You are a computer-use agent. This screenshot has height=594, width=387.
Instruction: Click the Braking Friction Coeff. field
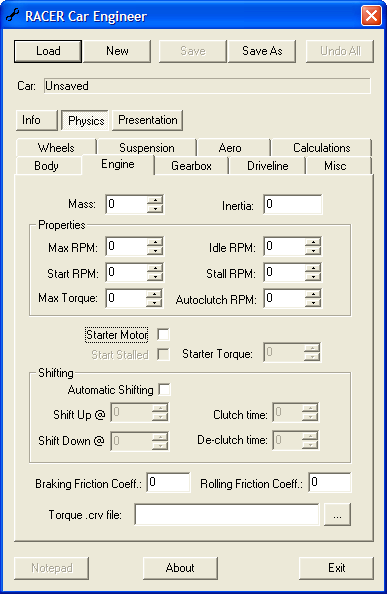169,482
